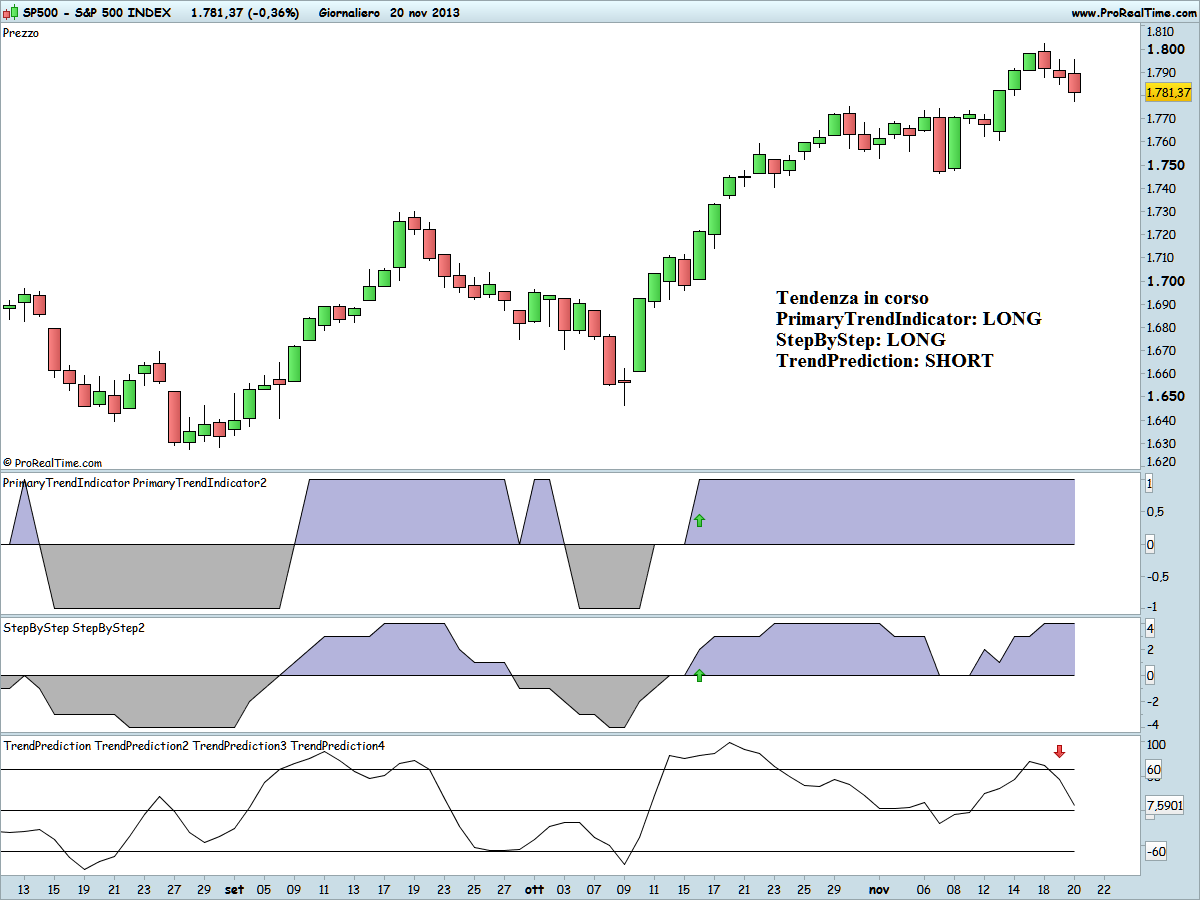Viewport: 1200px width, 900px height.
Task: Click the 'nov' month label on date axis
Action: (x=879, y=888)
